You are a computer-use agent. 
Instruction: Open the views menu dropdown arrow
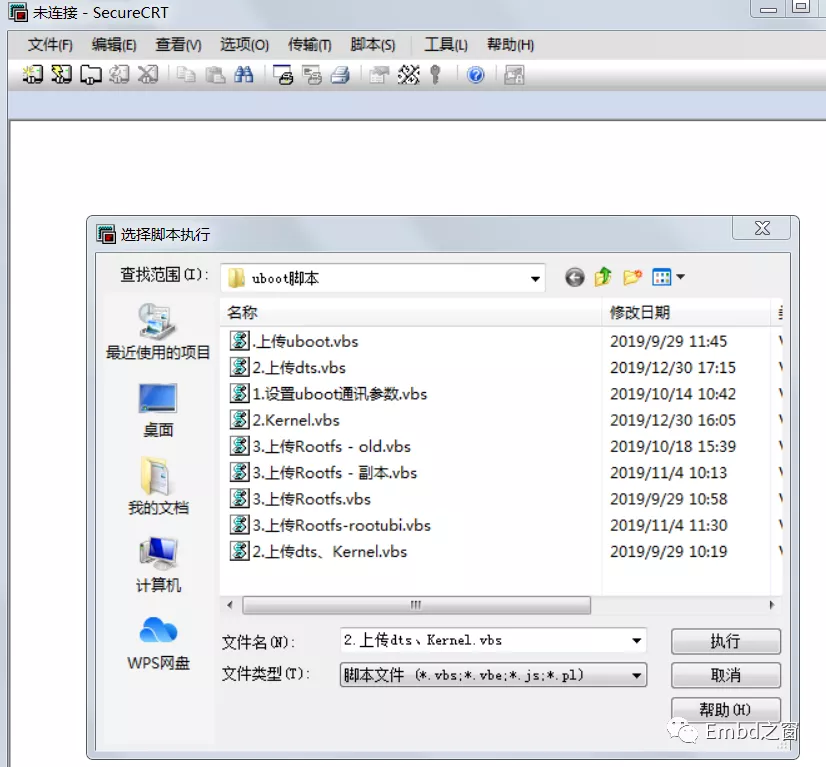[x=678, y=278]
